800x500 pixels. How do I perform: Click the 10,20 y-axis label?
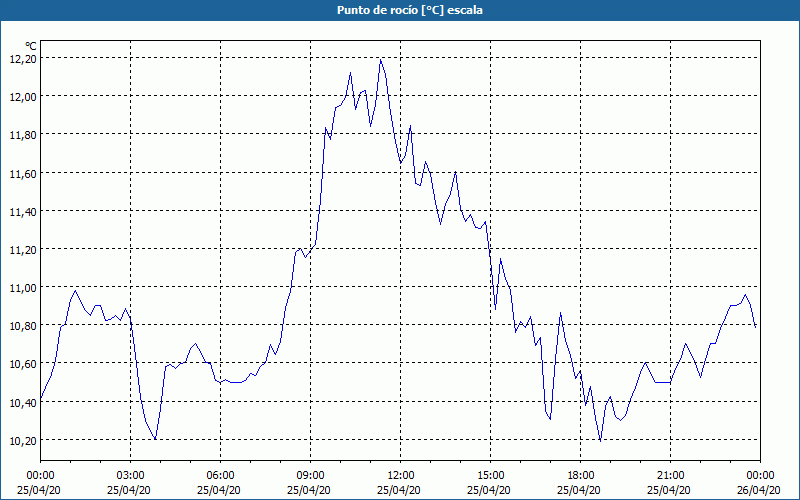(x=23, y=441)
